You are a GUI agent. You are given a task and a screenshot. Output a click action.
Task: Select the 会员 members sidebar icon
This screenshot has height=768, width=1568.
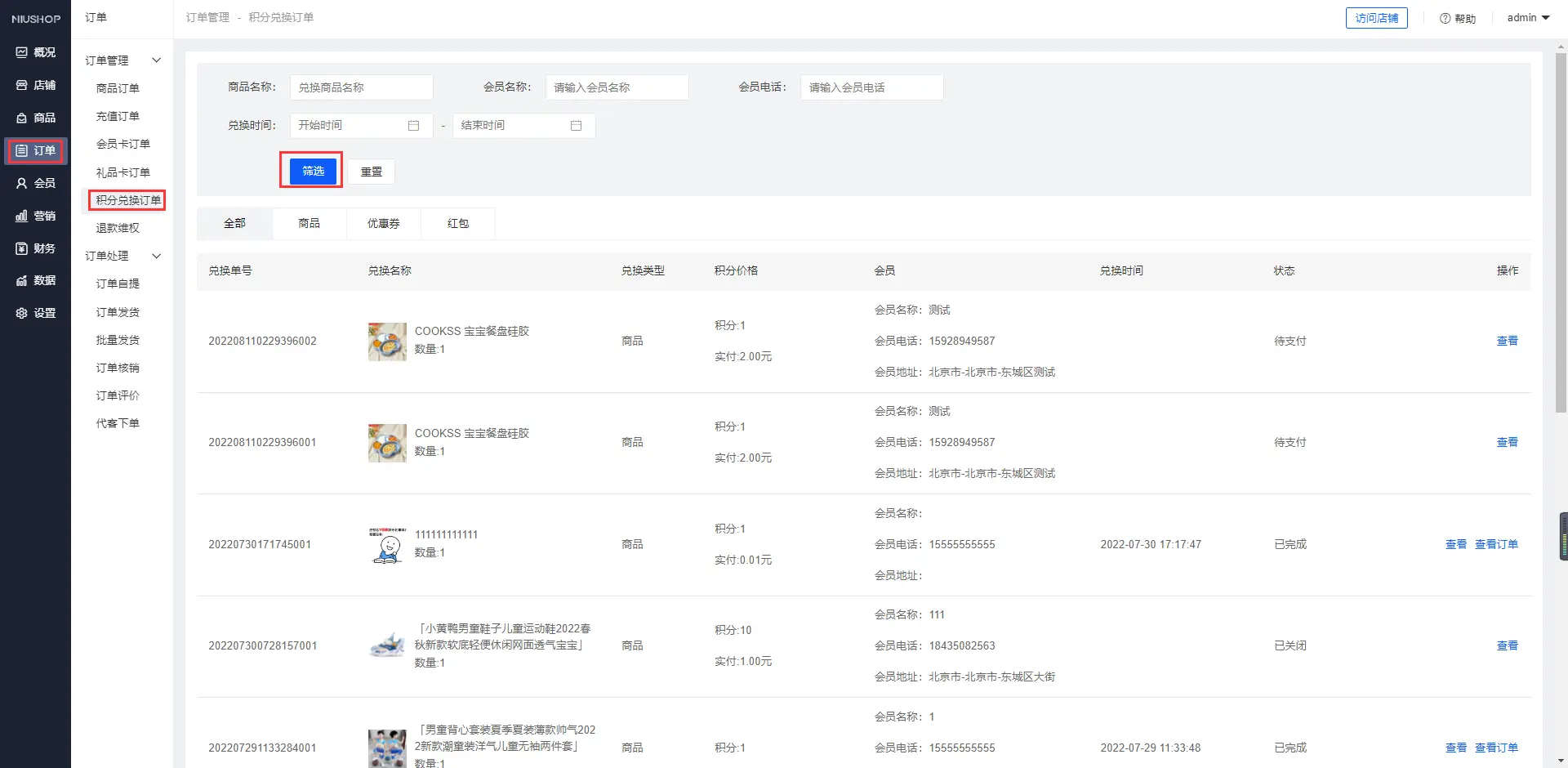pyautogui.click(x=22, y=183)
